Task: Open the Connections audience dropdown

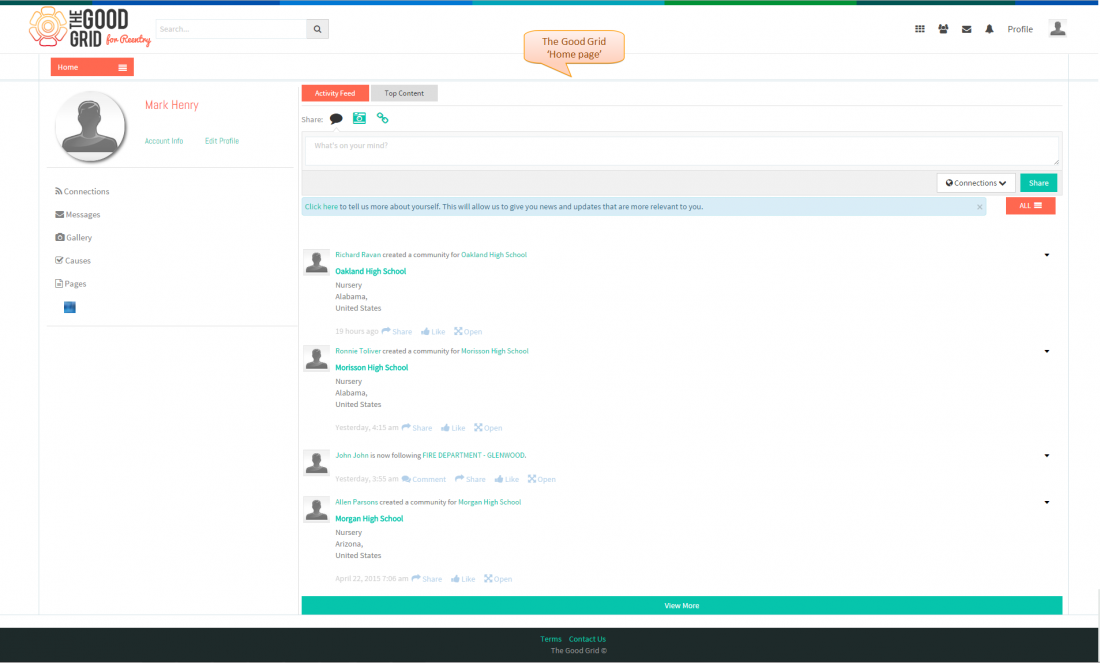Action: pyautogui.click(x=976, y=183)
